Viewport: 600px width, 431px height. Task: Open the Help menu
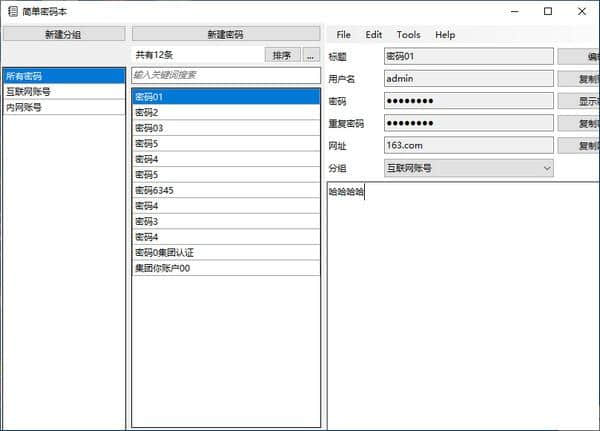[445, 34]
